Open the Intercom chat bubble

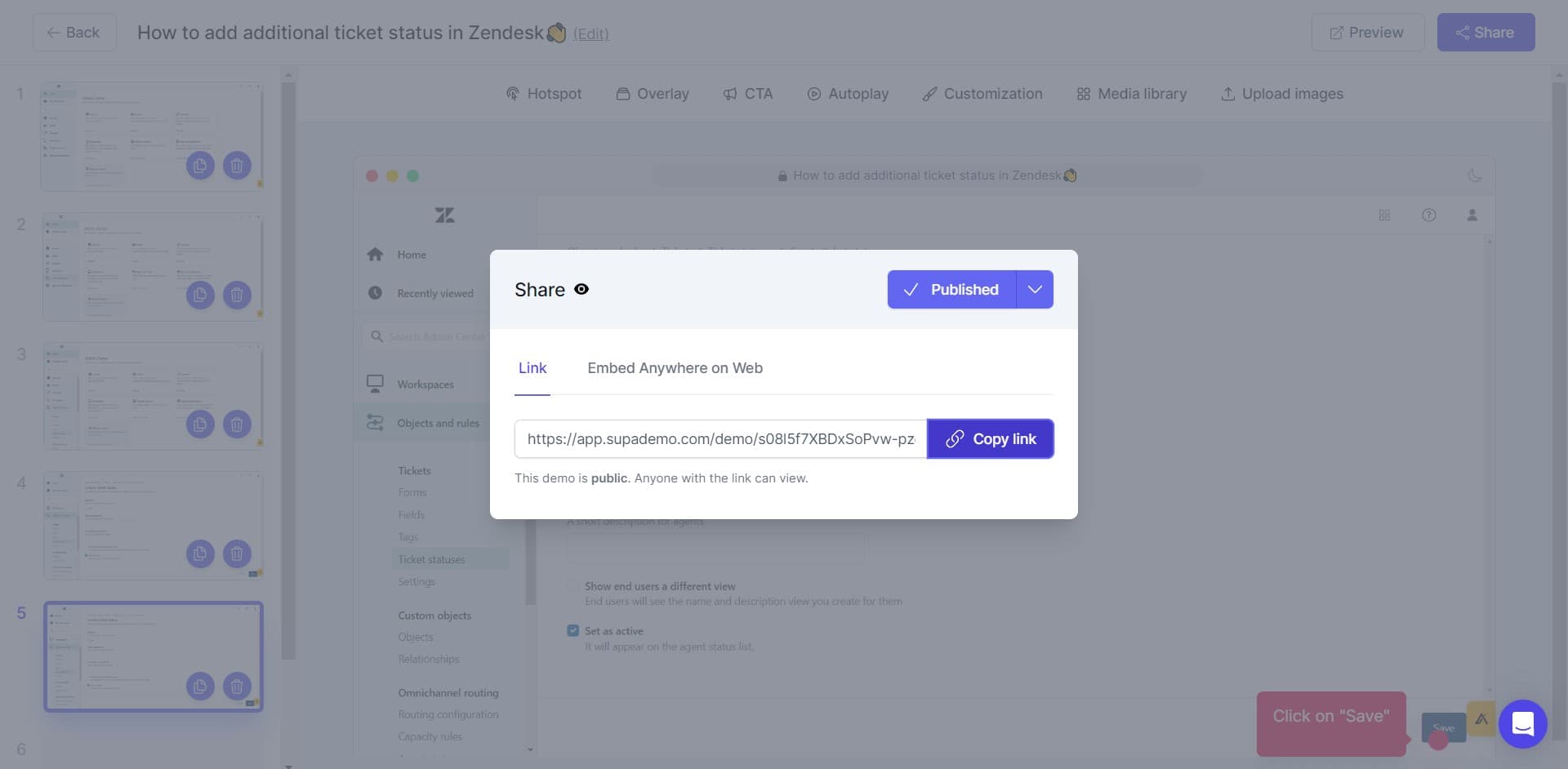point(1521,723)
